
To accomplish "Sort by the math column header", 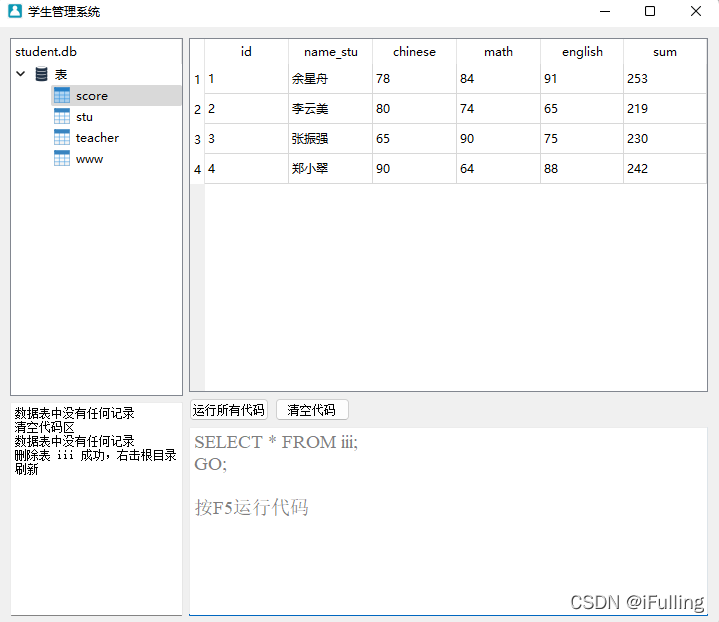I will click(x=498, y=52).
